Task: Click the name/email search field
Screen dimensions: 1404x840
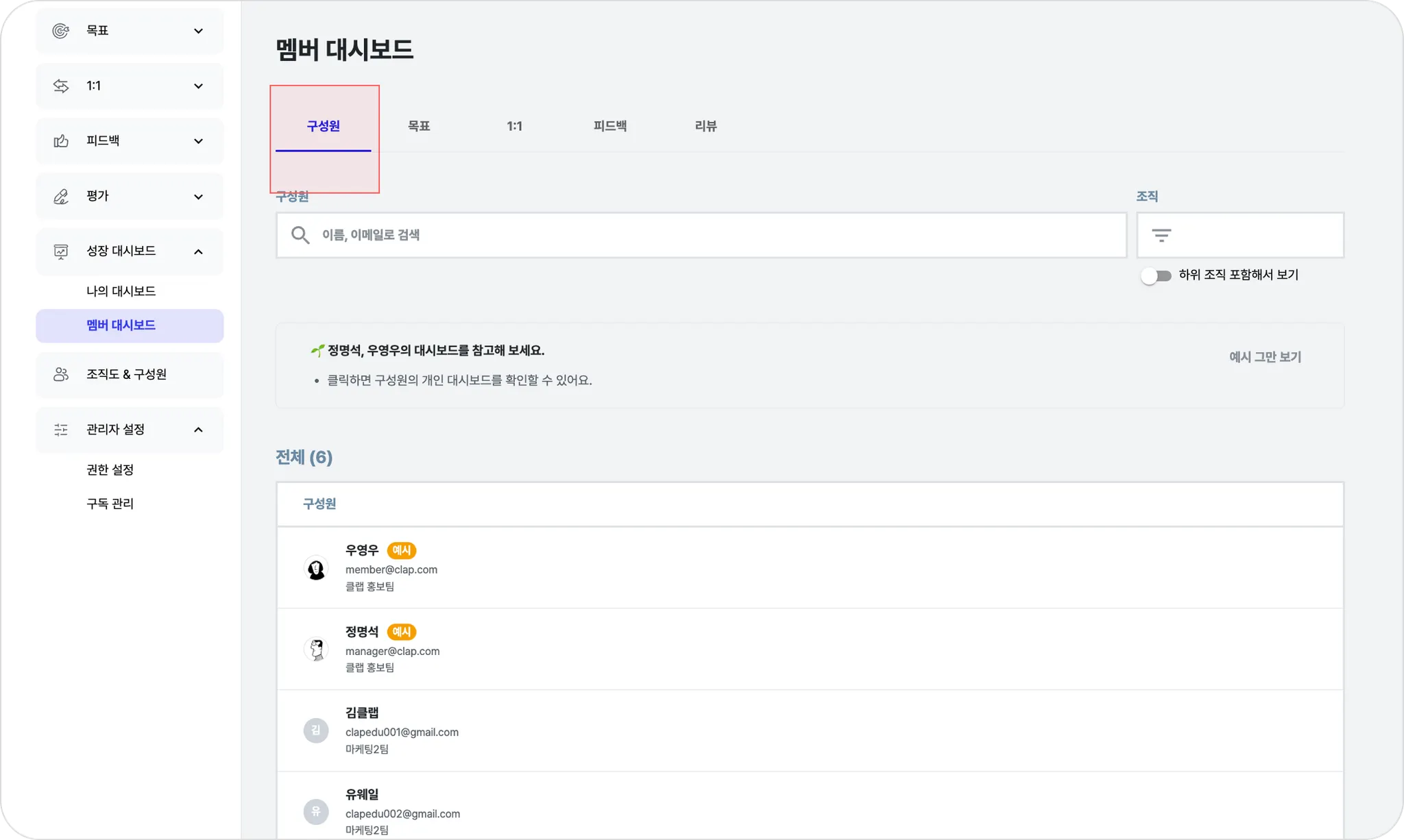Action: 713,235
